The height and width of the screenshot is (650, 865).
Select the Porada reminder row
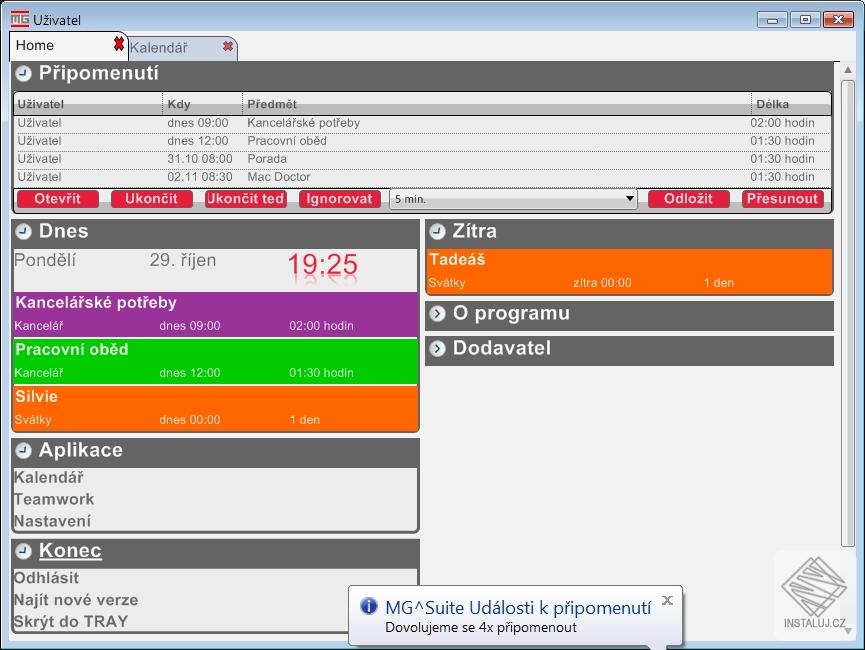[422, 159]
